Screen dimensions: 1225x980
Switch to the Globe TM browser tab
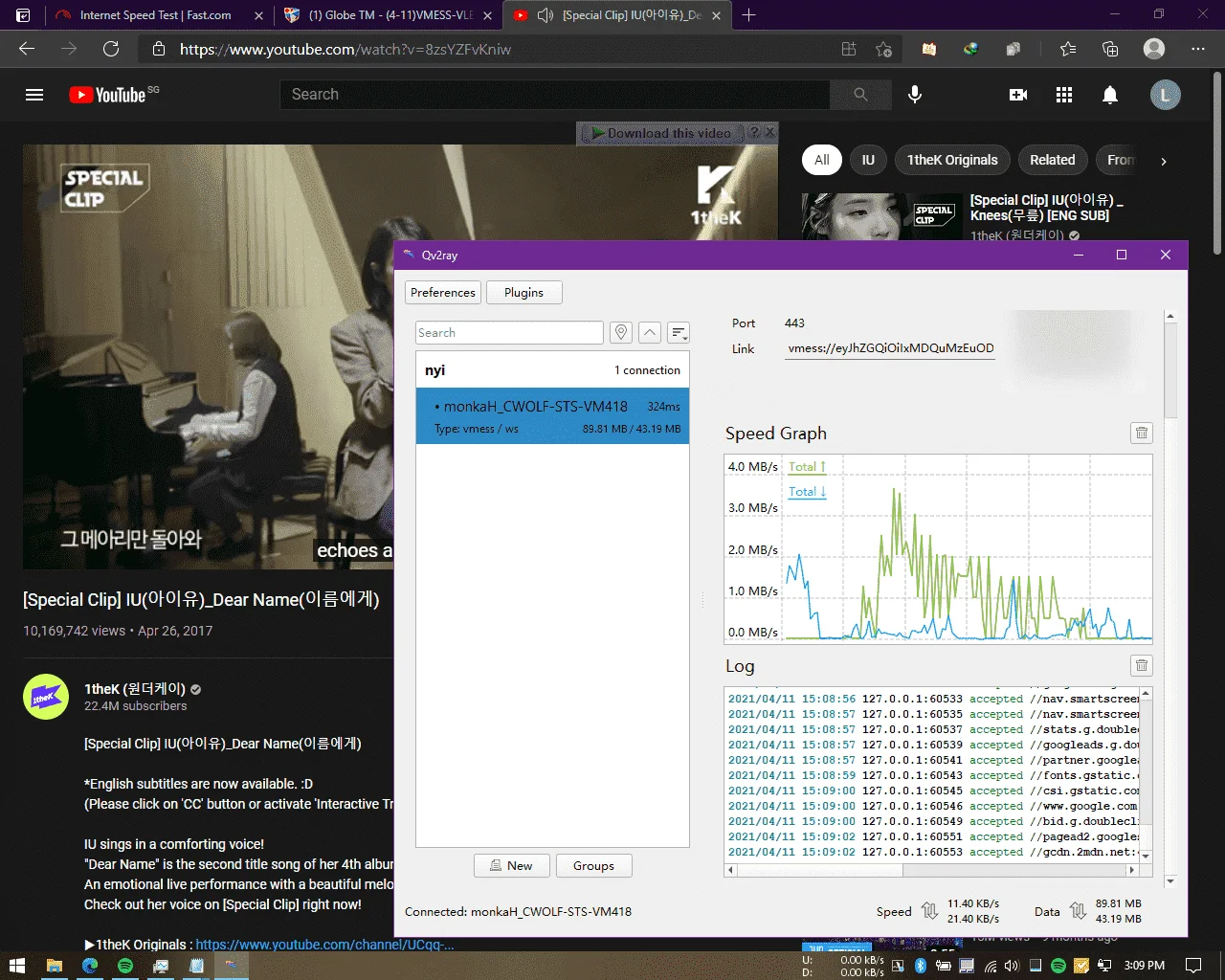click(390, 15)
